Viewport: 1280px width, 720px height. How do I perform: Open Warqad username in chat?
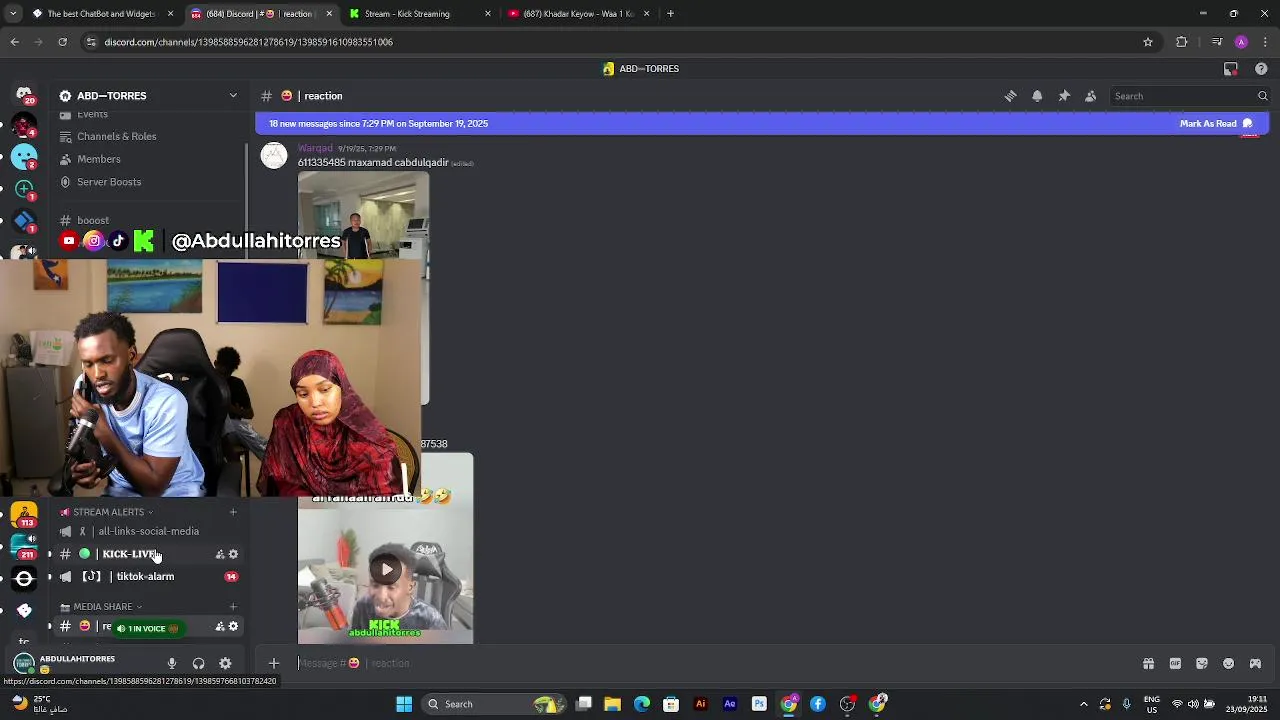coord(315,148)
